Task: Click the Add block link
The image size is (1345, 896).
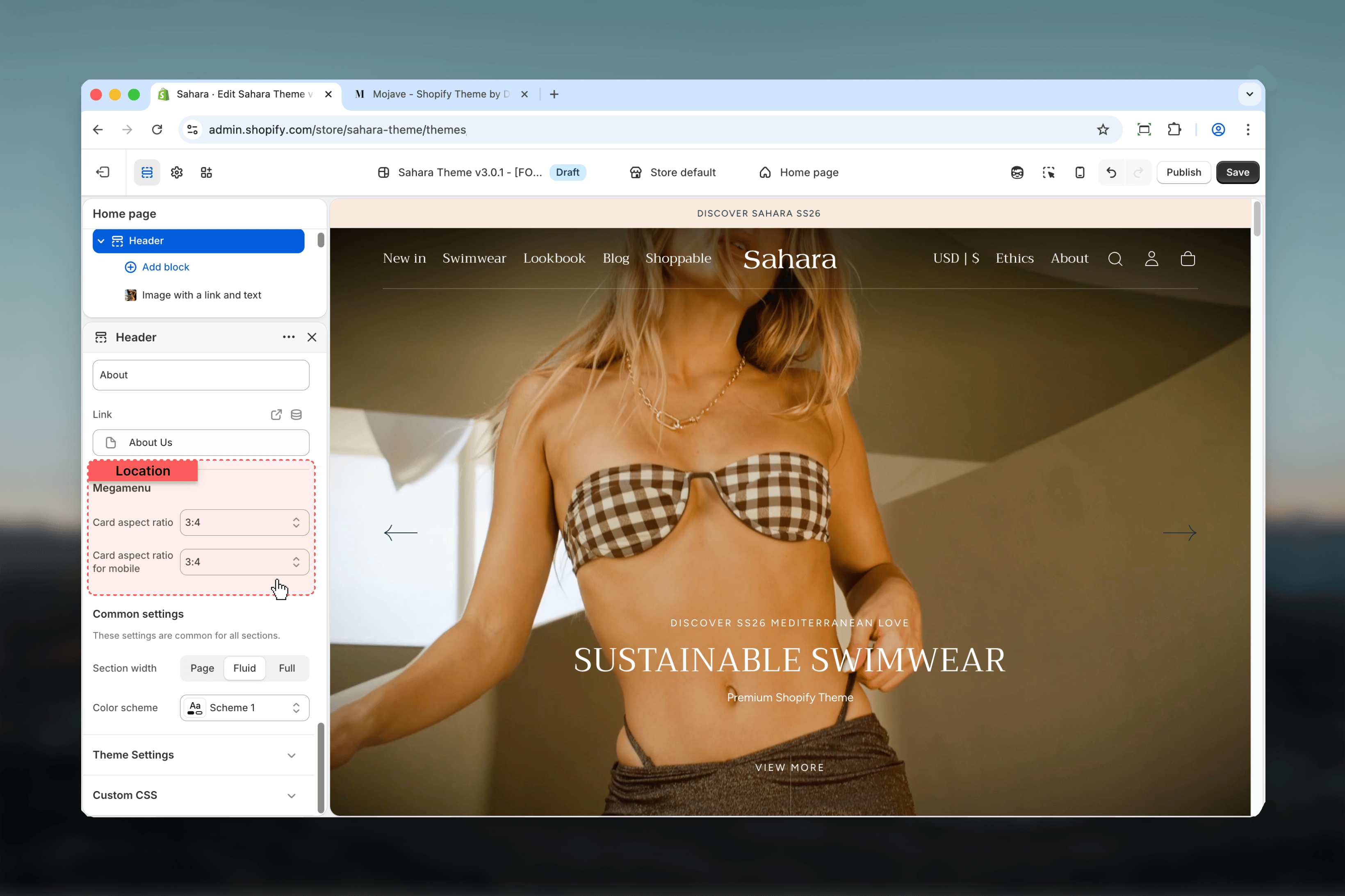Action: [157, 267]
